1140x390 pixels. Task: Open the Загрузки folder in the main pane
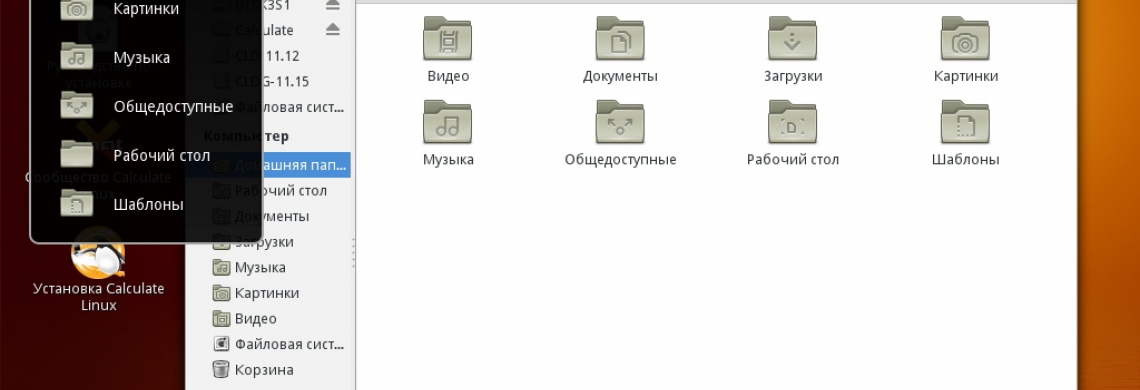click(792, 49)
